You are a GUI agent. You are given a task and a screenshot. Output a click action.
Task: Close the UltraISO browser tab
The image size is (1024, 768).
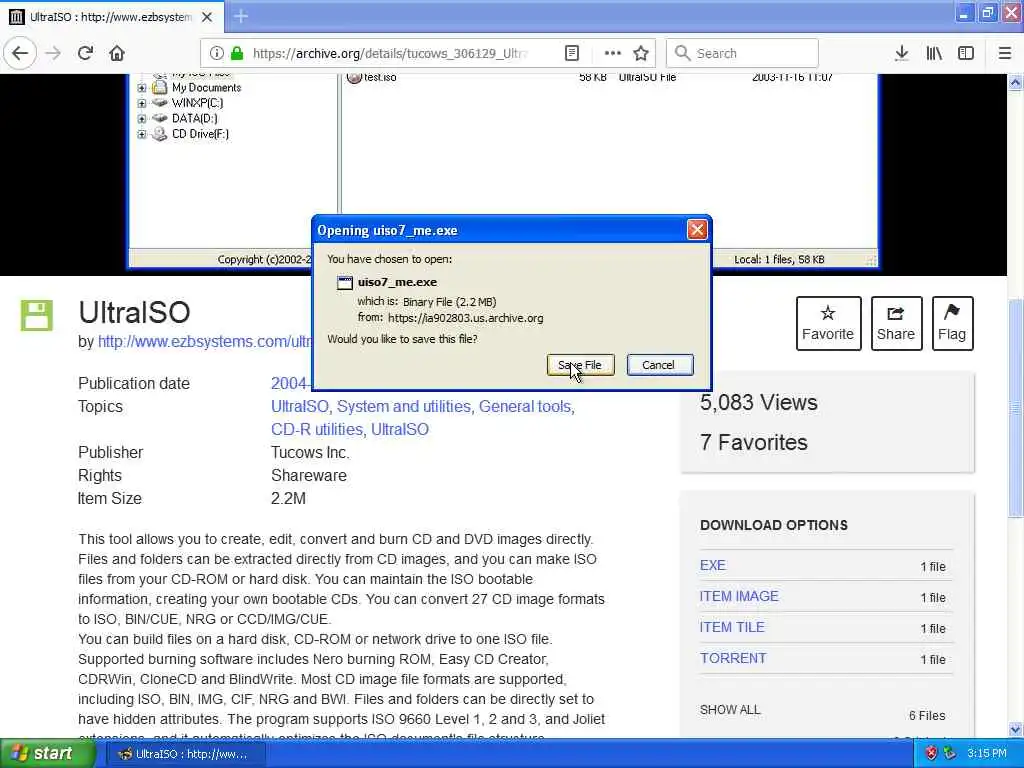pyautogui.click(x=207, y=17)
